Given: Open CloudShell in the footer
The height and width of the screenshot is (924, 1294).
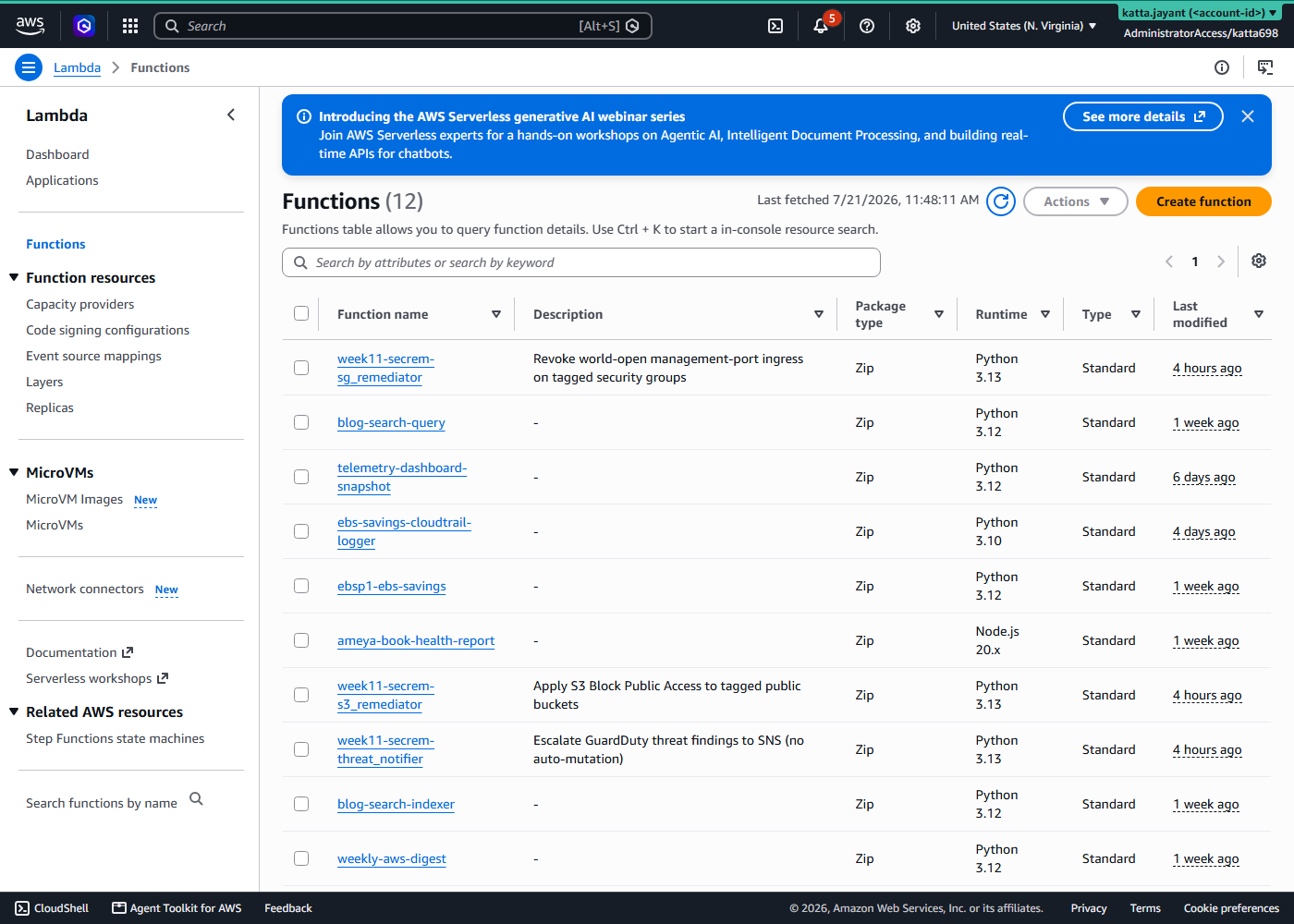Looking at the screenshot, I should coord(52,908).
